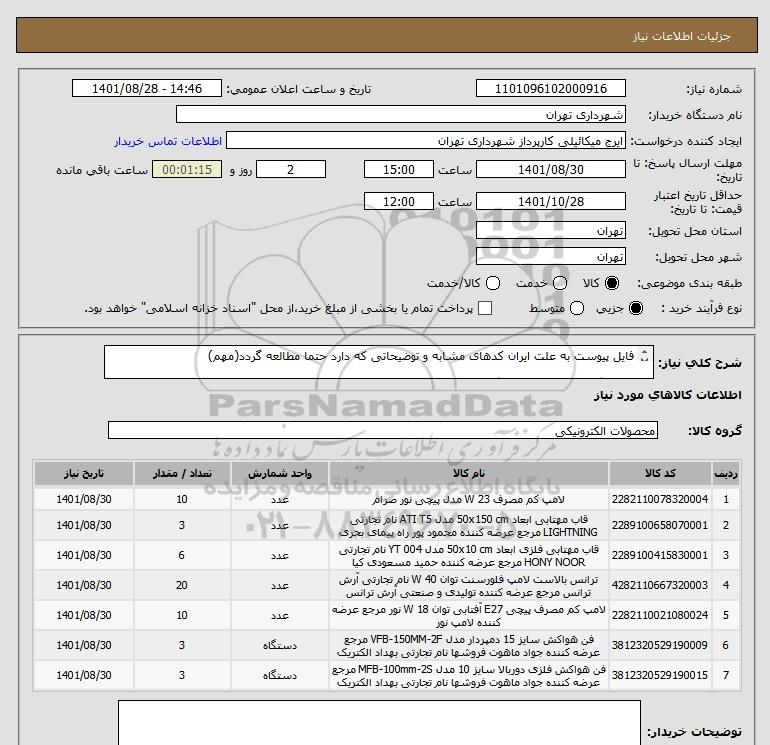Click the نام کالا column header
This screenshot has height=745, width=770.
tap(469, 474)
